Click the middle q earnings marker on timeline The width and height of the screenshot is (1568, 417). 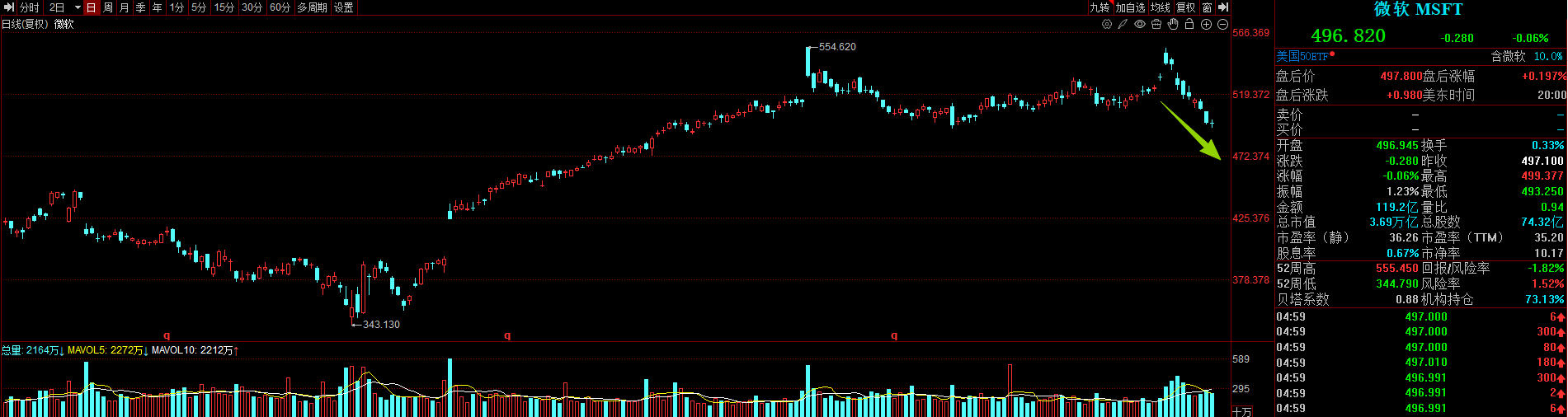507,335
